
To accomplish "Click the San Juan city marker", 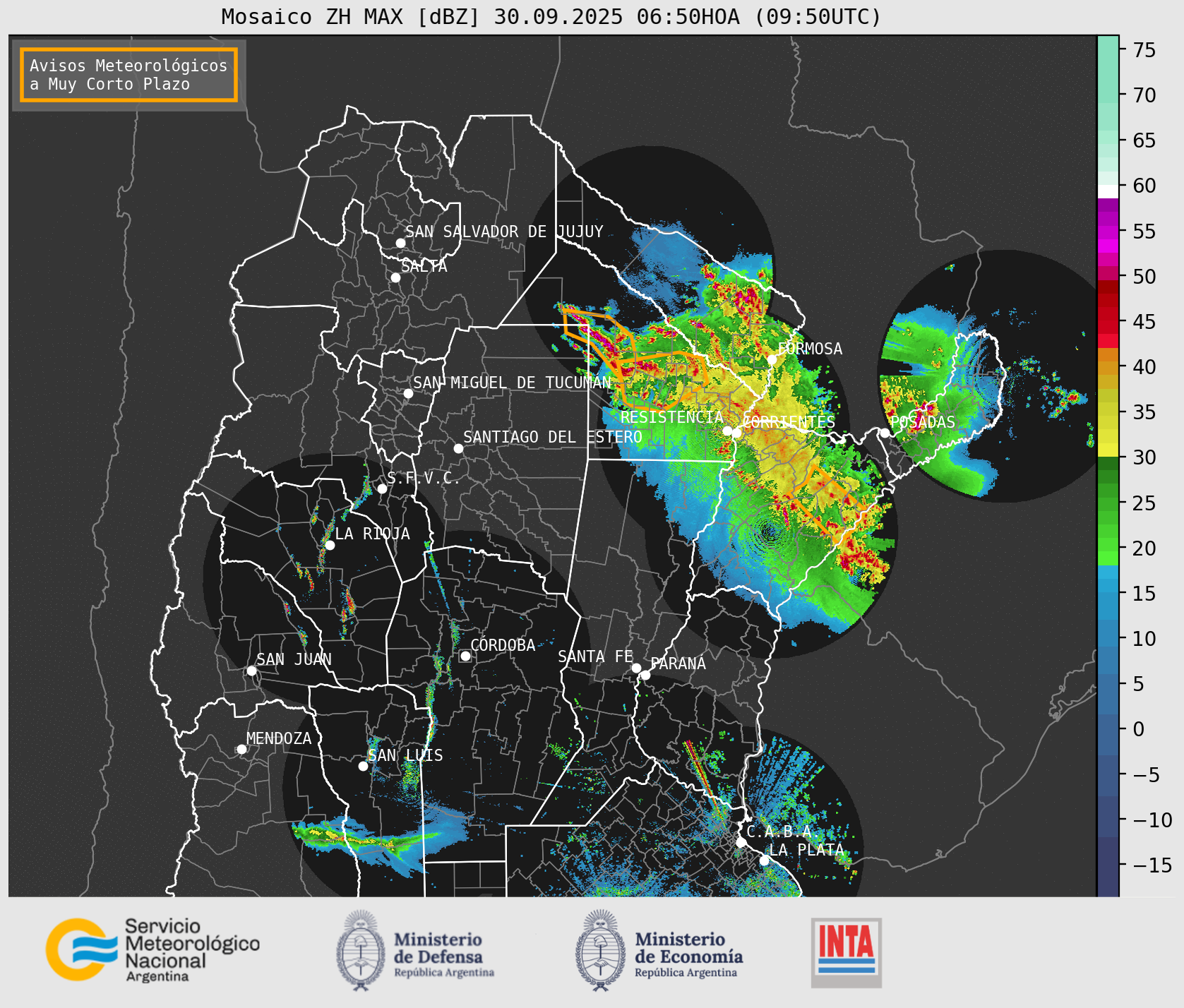I will [x=251, y=671].
